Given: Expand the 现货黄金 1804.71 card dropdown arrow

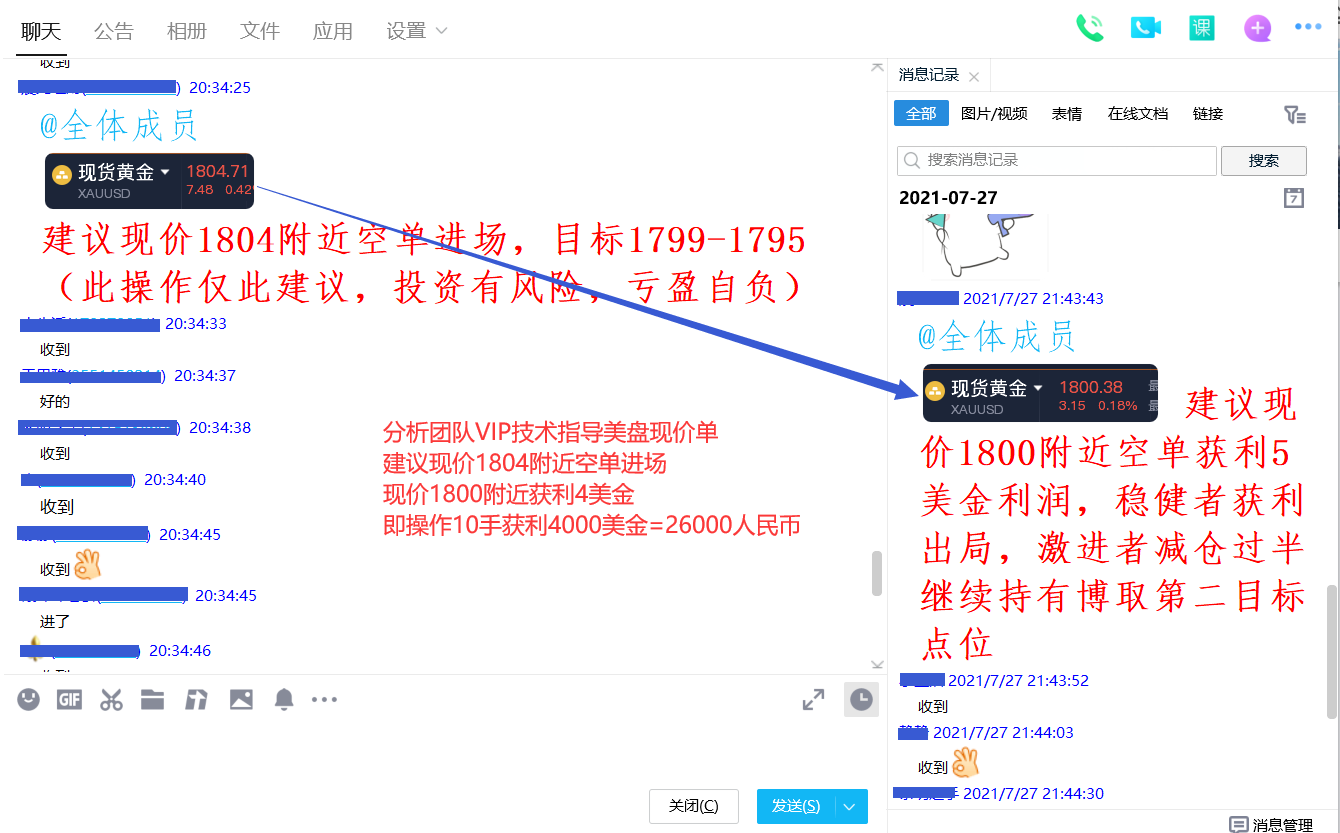Looking at the screenshot, I should click(x=165, y=172).
